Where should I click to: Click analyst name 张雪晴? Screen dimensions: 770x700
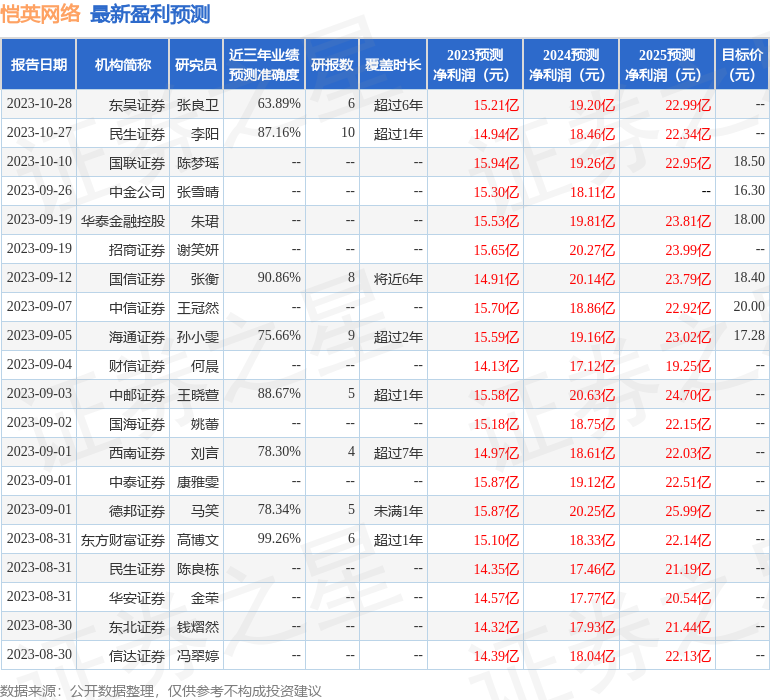(x=197, y=192)
